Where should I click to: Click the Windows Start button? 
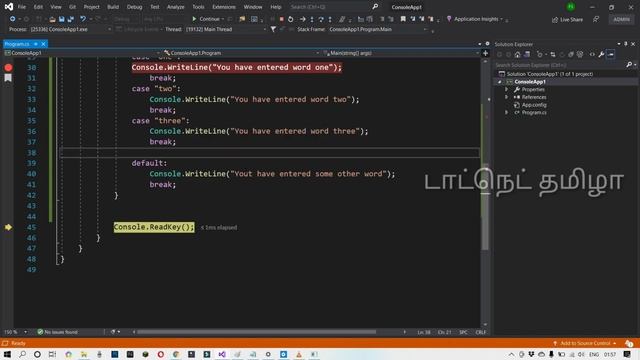pyautogui.click(x=7, y=354)
